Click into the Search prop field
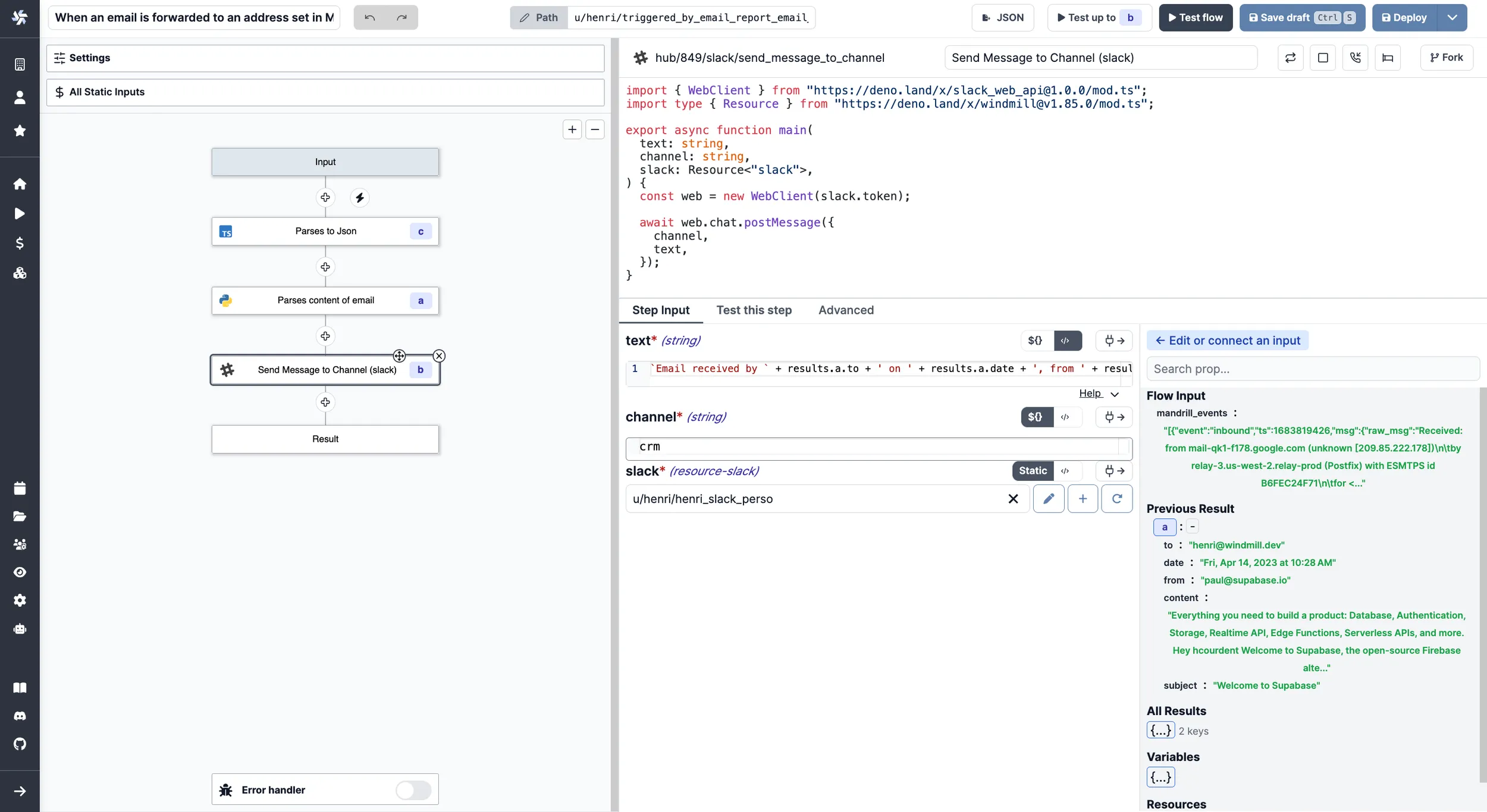The width and height of the screenshot is (1487, 812). point(1312,369)
